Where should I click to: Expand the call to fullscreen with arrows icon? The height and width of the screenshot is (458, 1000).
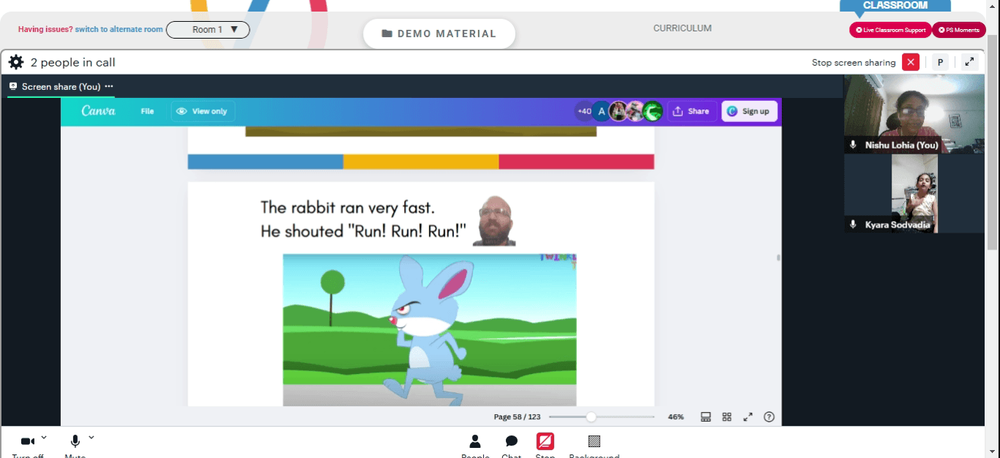969,62
